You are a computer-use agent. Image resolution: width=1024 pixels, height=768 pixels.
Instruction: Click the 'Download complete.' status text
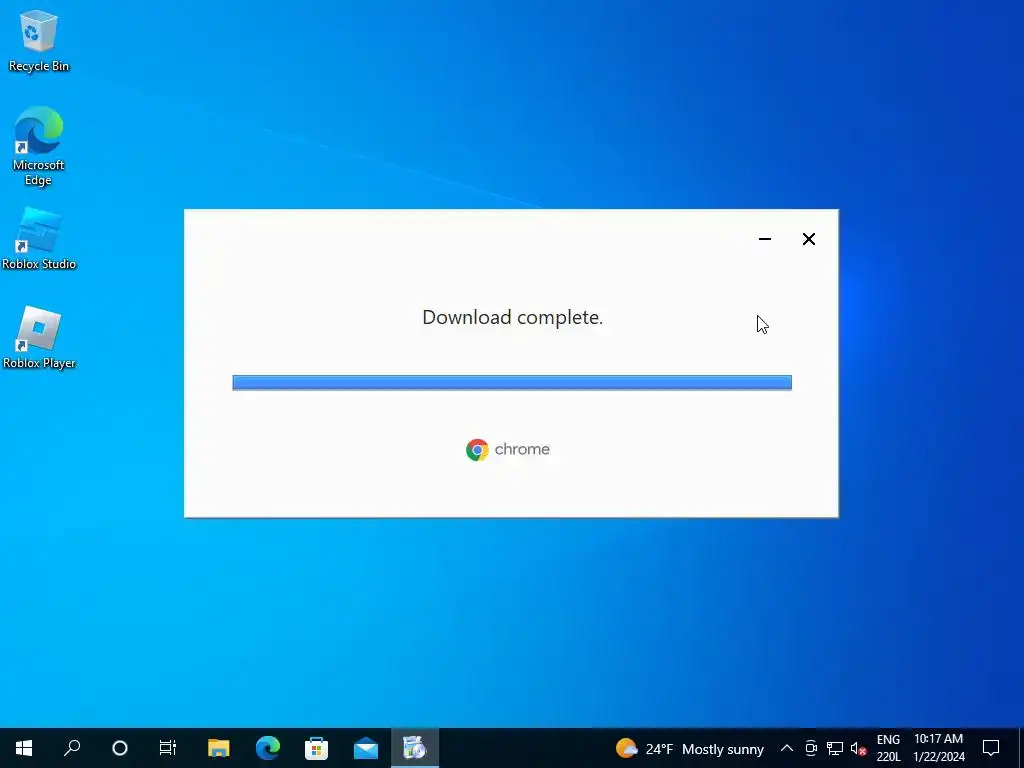(x=512, y=317)
